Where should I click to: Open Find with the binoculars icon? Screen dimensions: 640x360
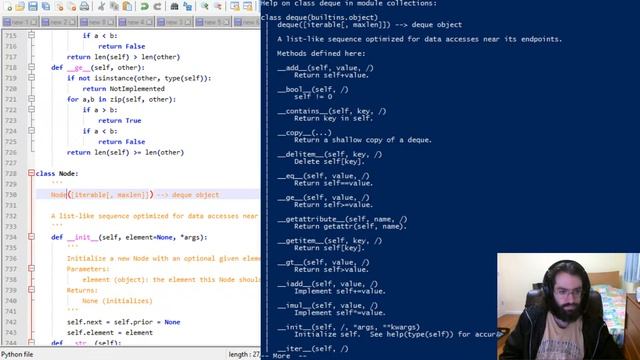(174, 6)
